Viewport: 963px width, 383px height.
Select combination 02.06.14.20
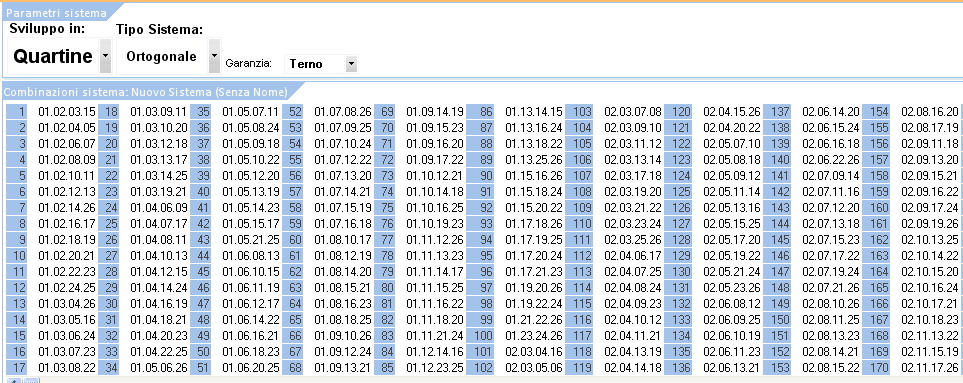831,112
